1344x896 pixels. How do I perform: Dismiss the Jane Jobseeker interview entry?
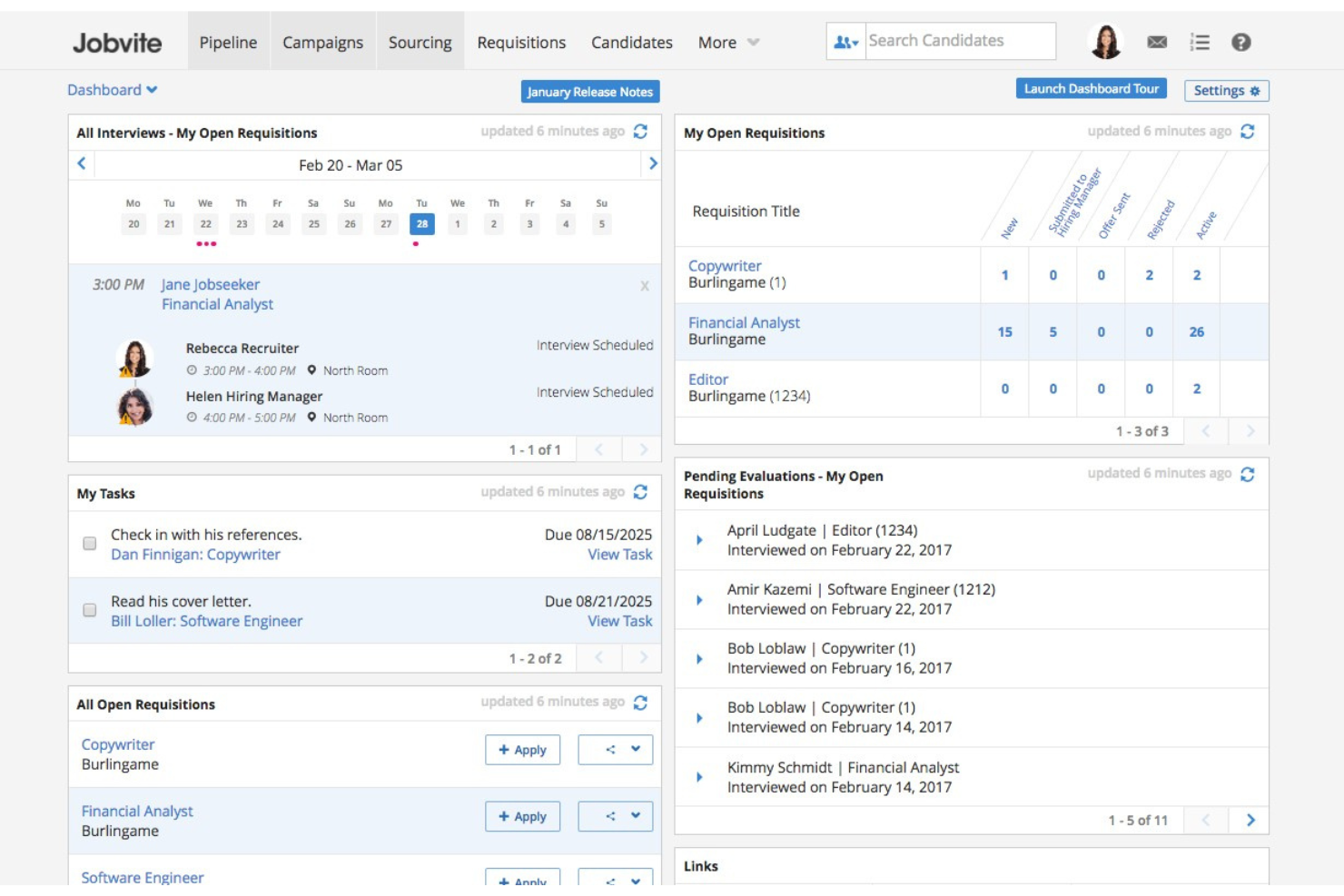644,286
